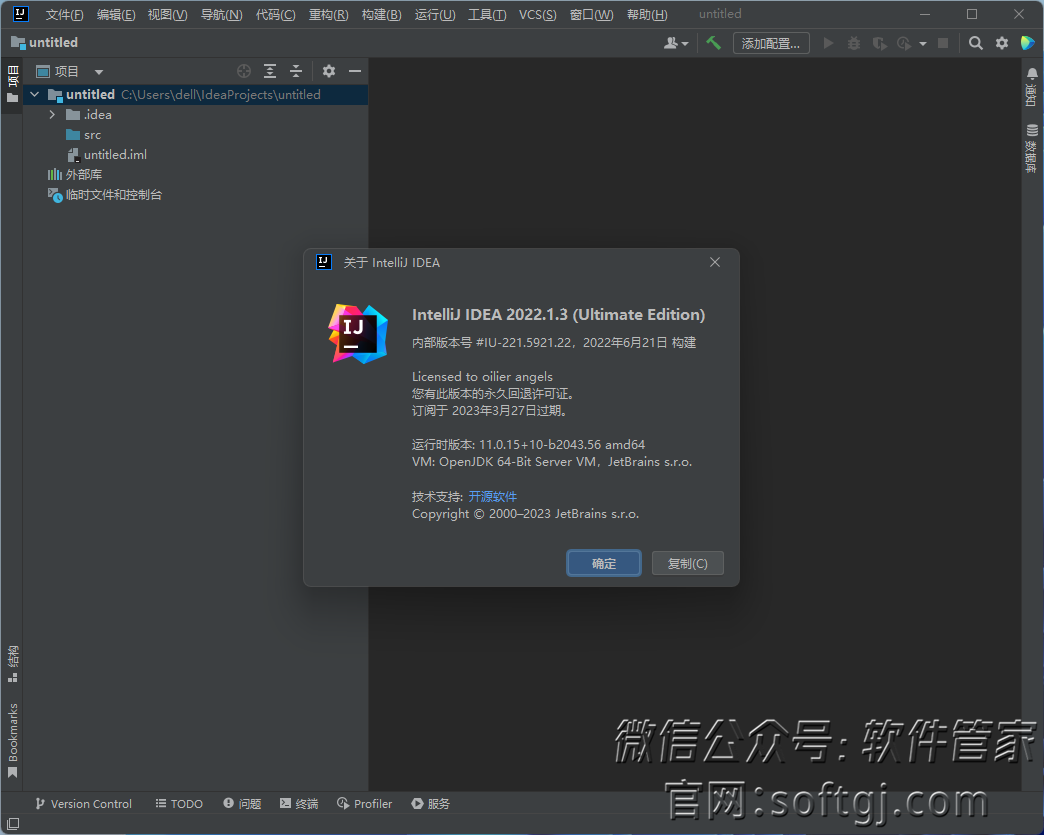Open the VCS(S) menu
Viewport: 1044px width, 835px height.
tap(537, 15)
